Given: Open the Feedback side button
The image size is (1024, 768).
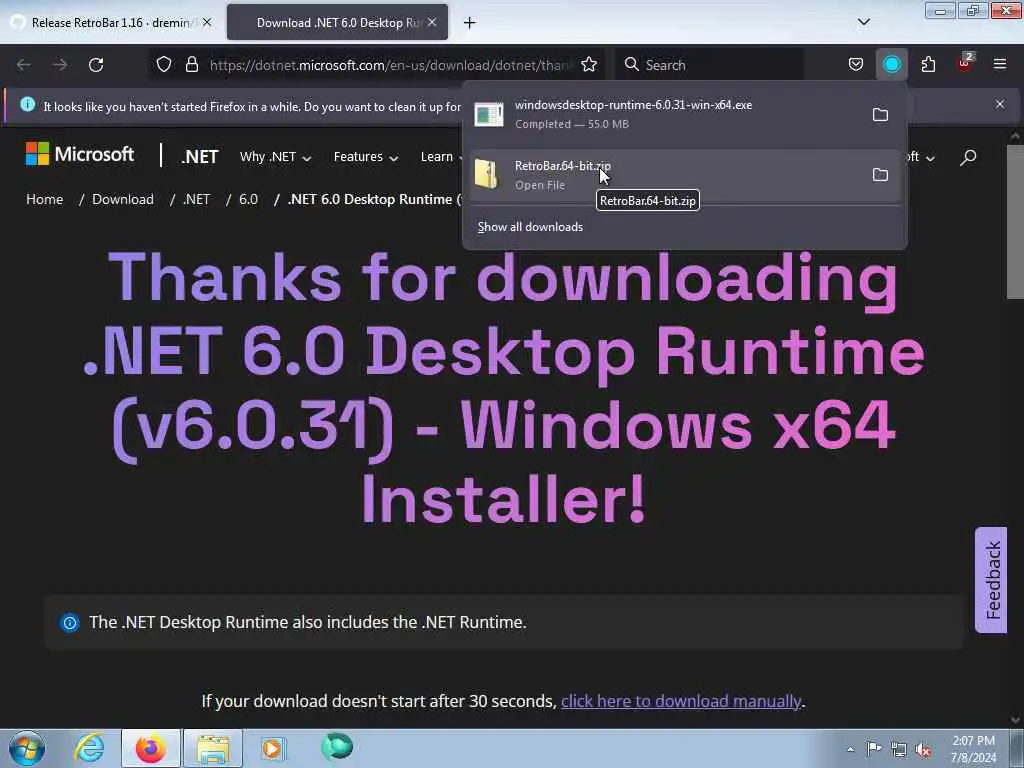Looking at the screenshot, I should pyautogui.click(x=991, y=580).
